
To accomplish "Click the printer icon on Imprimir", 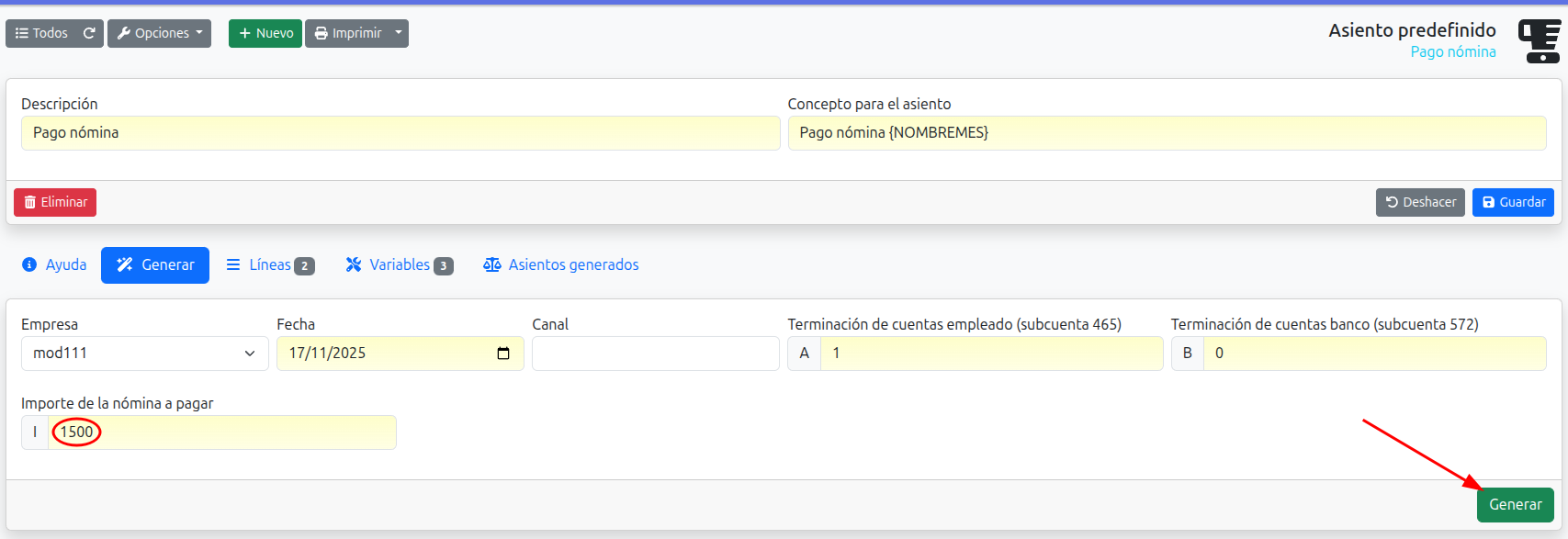I will (321, 33).
